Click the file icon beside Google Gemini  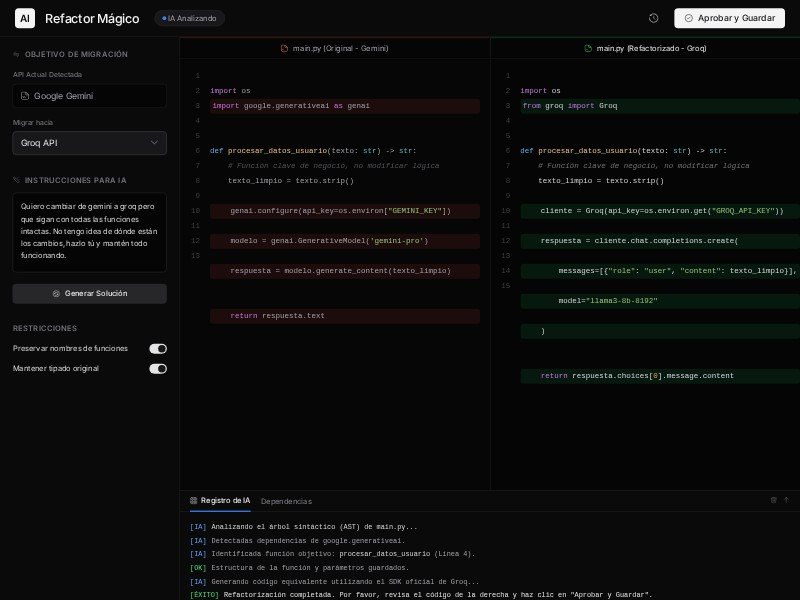26,96
